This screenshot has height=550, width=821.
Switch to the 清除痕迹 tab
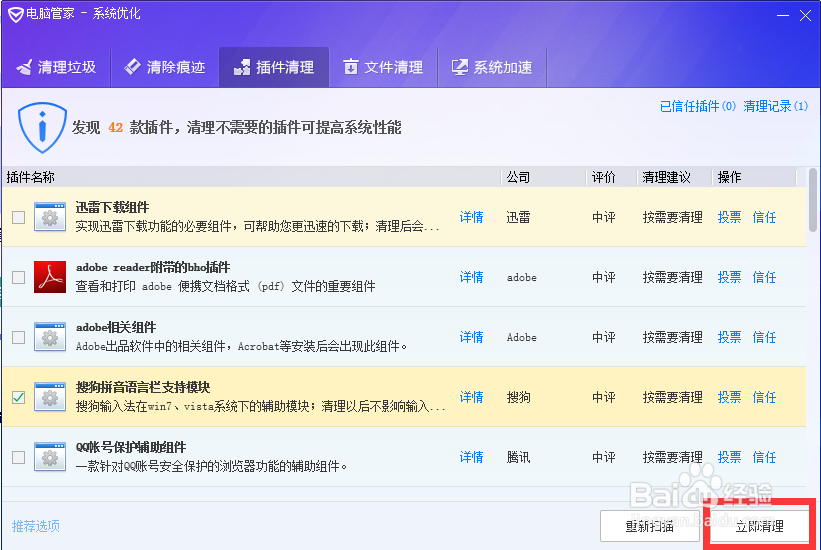pyautogui.click(x=165, y=67)
